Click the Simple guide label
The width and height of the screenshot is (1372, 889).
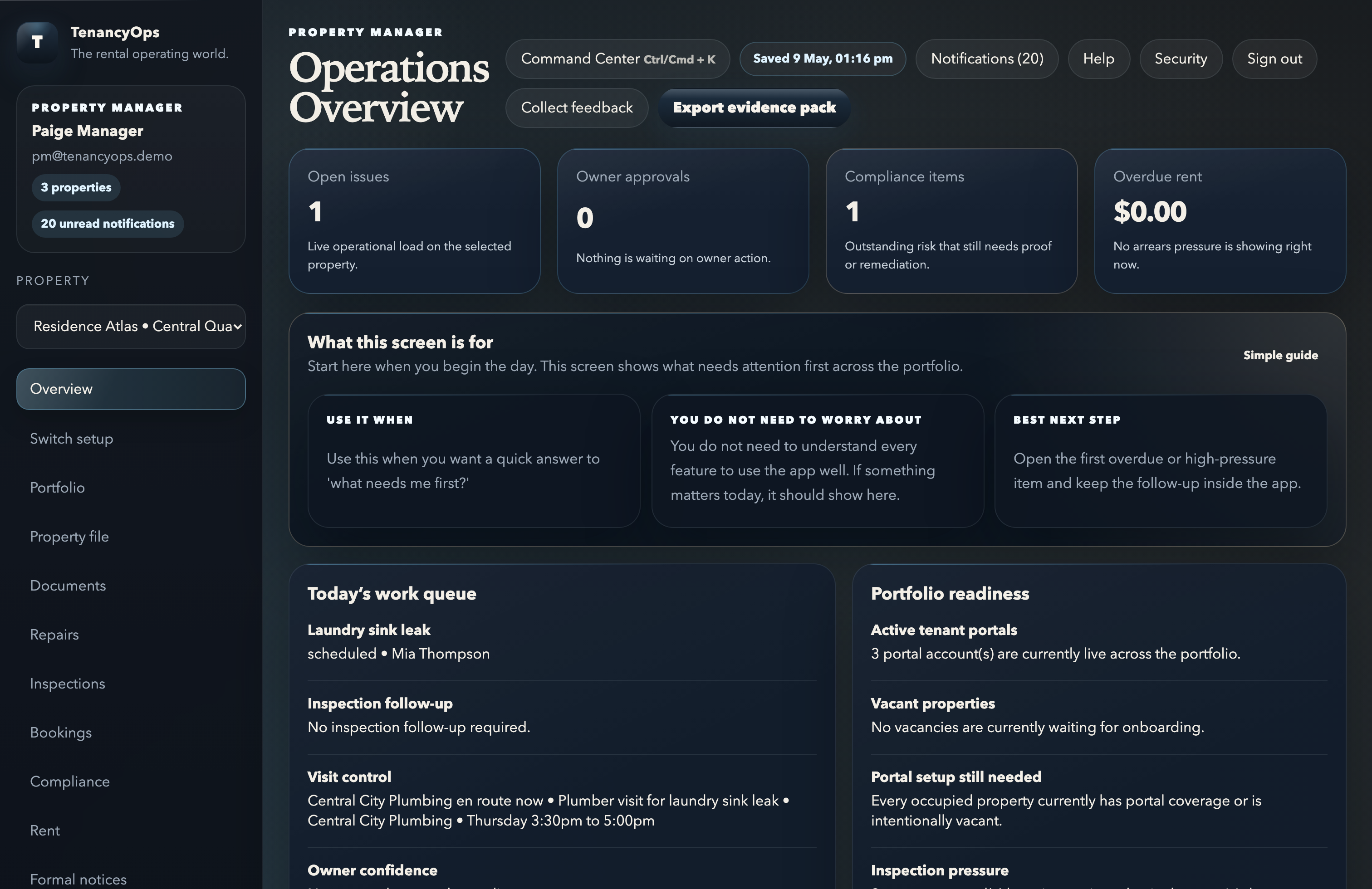coord(1280,356)
